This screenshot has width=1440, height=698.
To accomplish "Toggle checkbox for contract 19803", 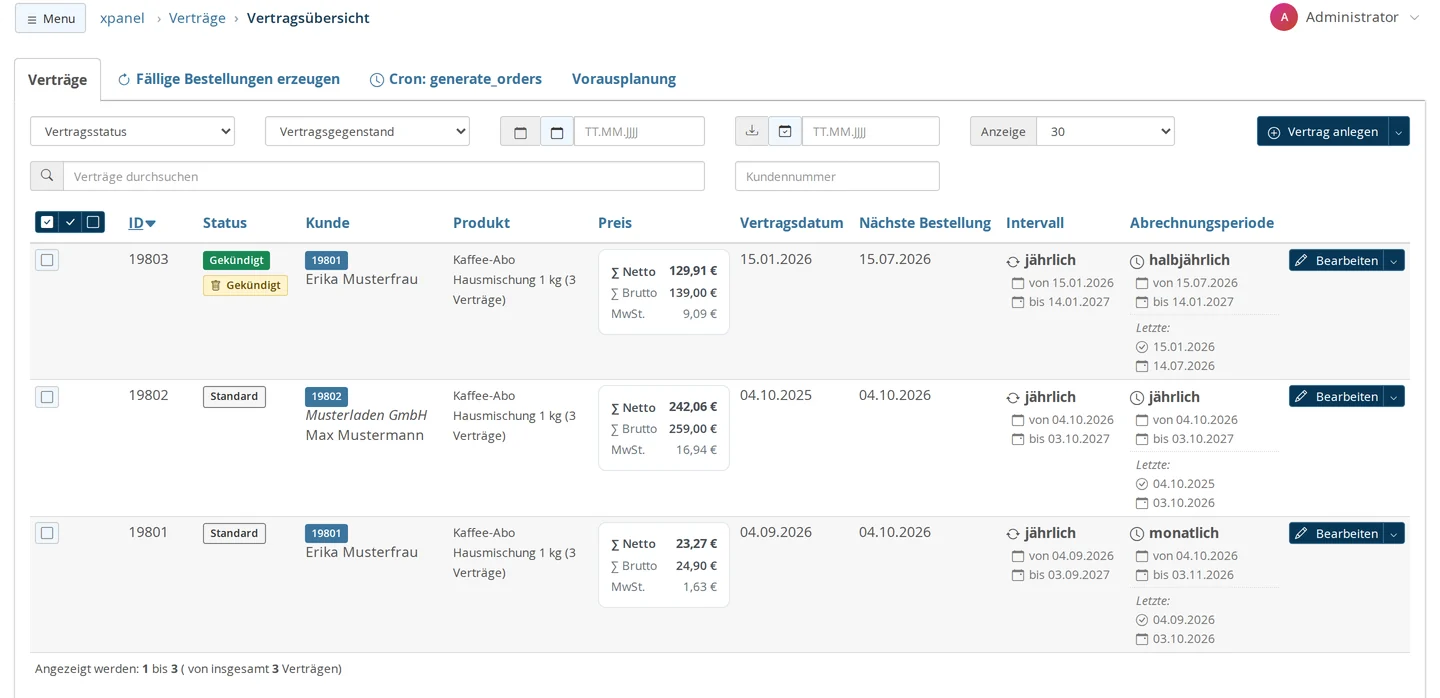I will [47, 260].
